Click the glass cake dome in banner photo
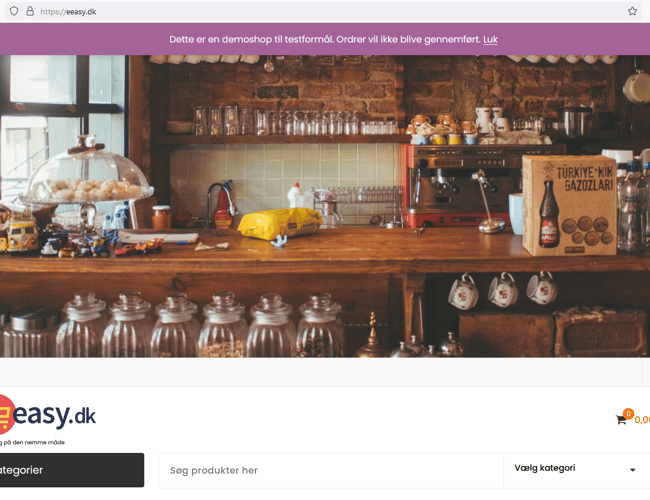The image size is (650, 500). [x=87, y=171]
